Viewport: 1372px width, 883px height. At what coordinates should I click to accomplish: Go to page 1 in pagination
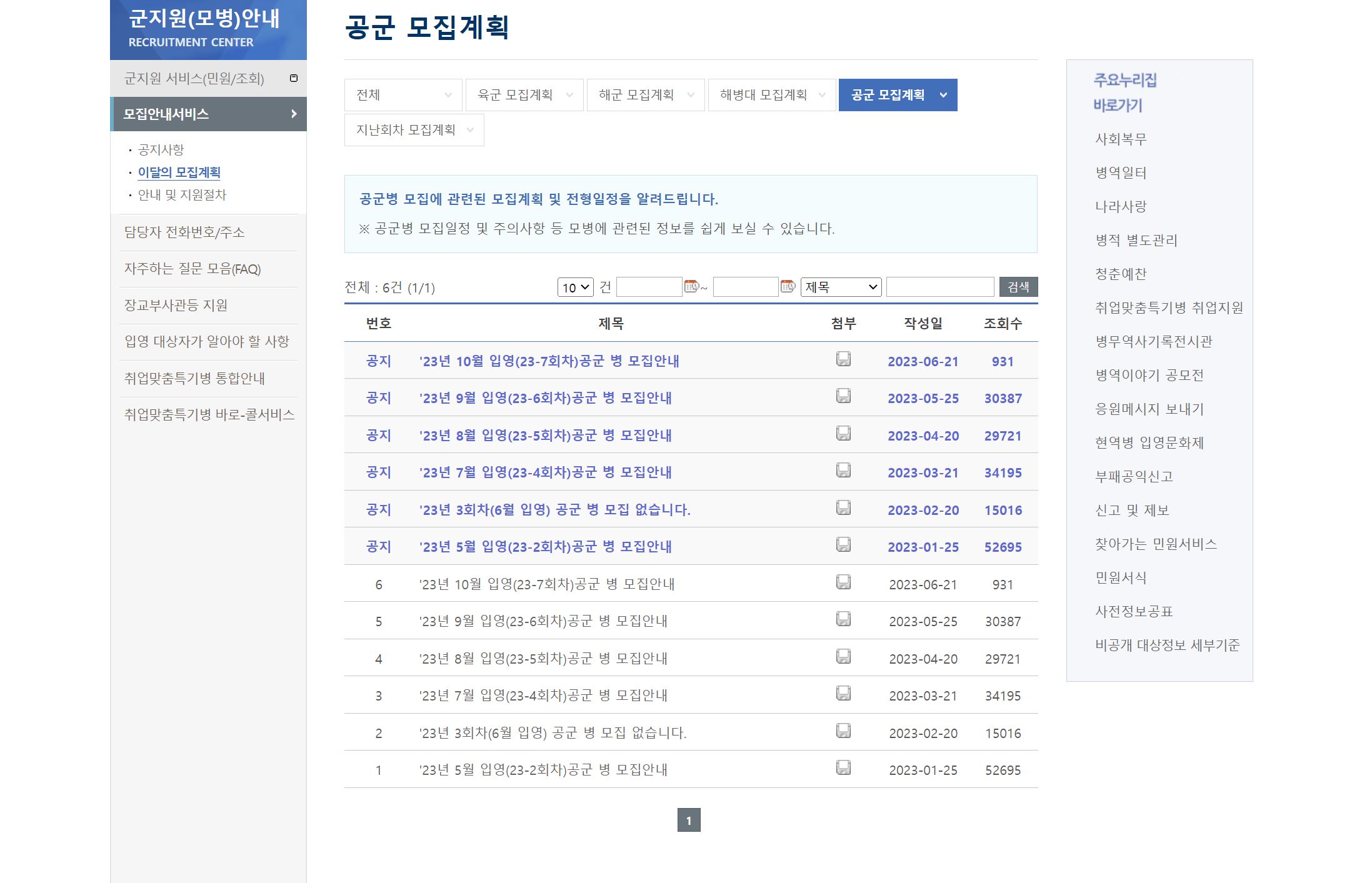coord(689,820)
